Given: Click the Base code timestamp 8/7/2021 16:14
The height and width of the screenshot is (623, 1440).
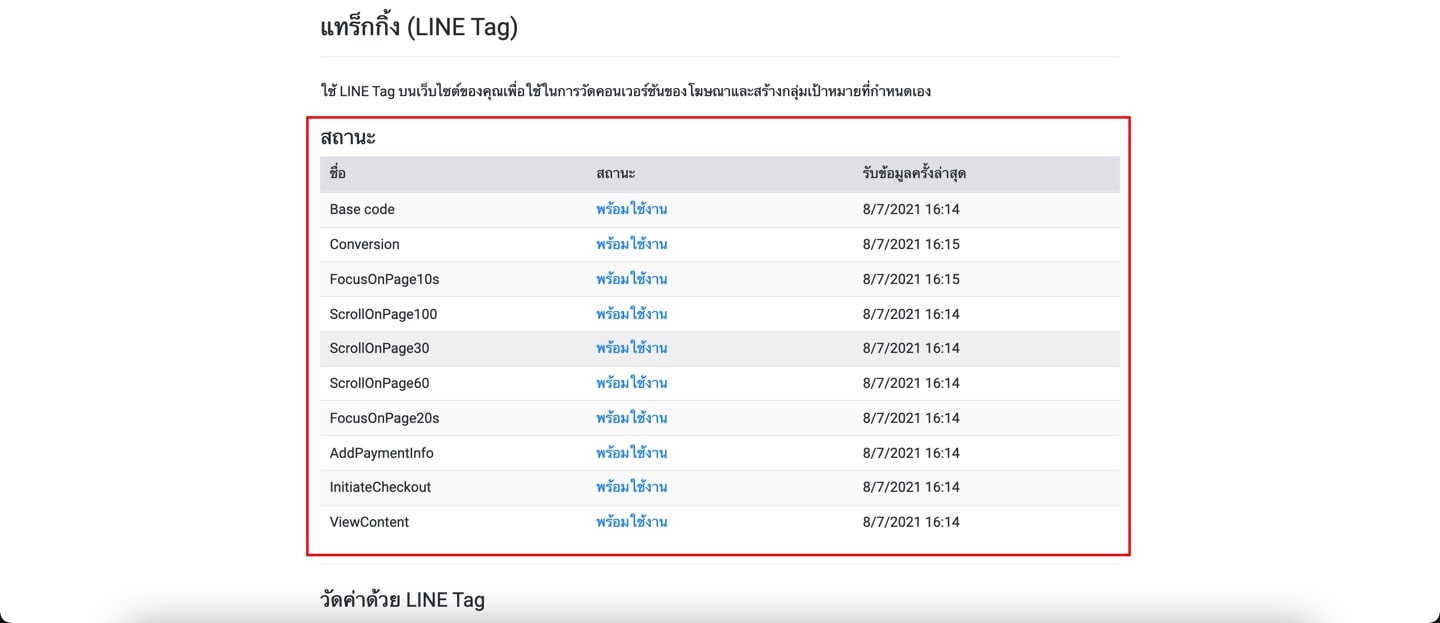Looking at the screenshot, I should 911,209.
